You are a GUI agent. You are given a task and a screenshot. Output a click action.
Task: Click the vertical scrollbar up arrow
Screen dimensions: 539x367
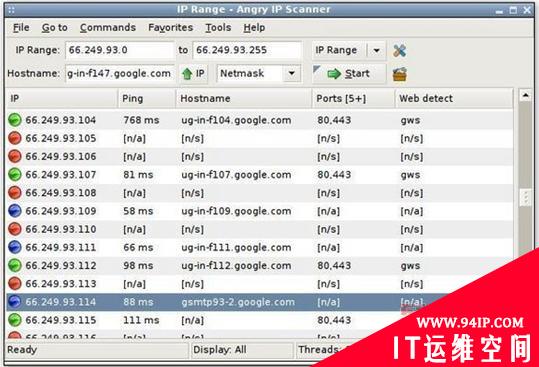point(525,95)
